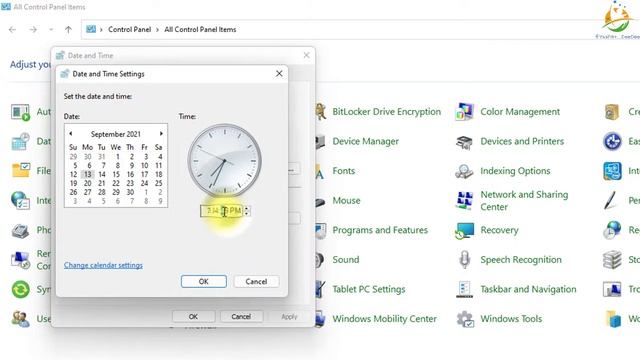Select Control Panel in the breadcrumb

pyautogui.click(x=129, y=29)
